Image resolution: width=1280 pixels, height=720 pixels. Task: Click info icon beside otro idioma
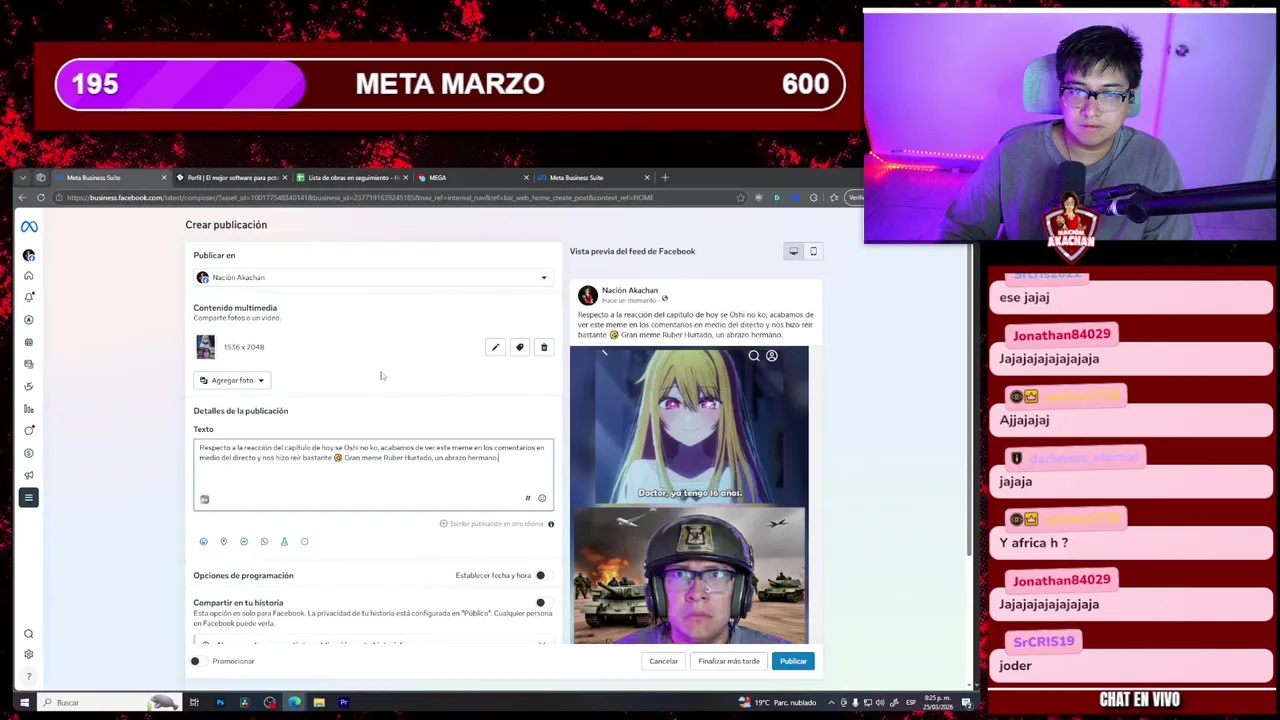550,524
